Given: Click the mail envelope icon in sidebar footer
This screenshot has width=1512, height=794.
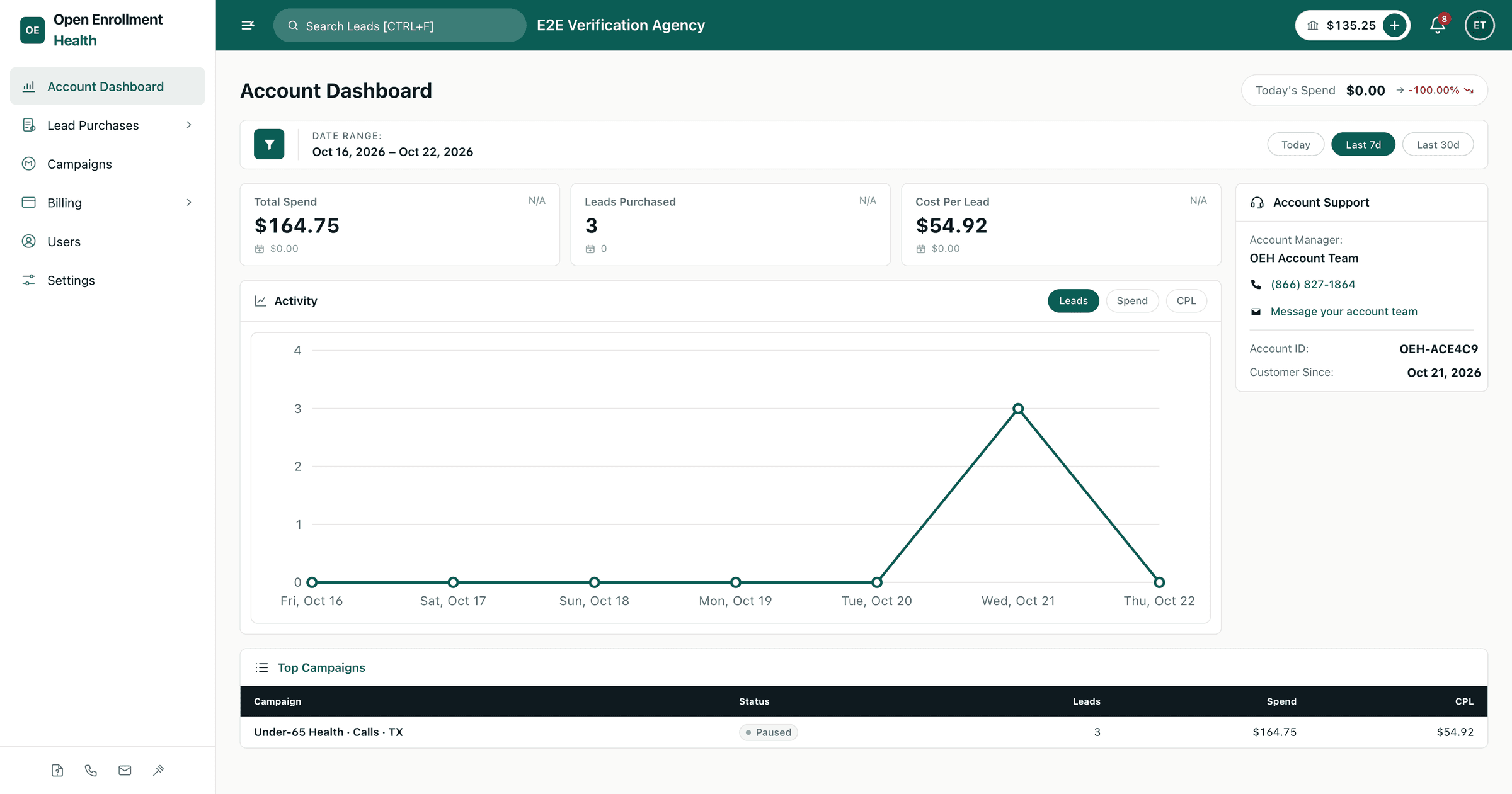Looking at the screenshot, I should [125, 770].
